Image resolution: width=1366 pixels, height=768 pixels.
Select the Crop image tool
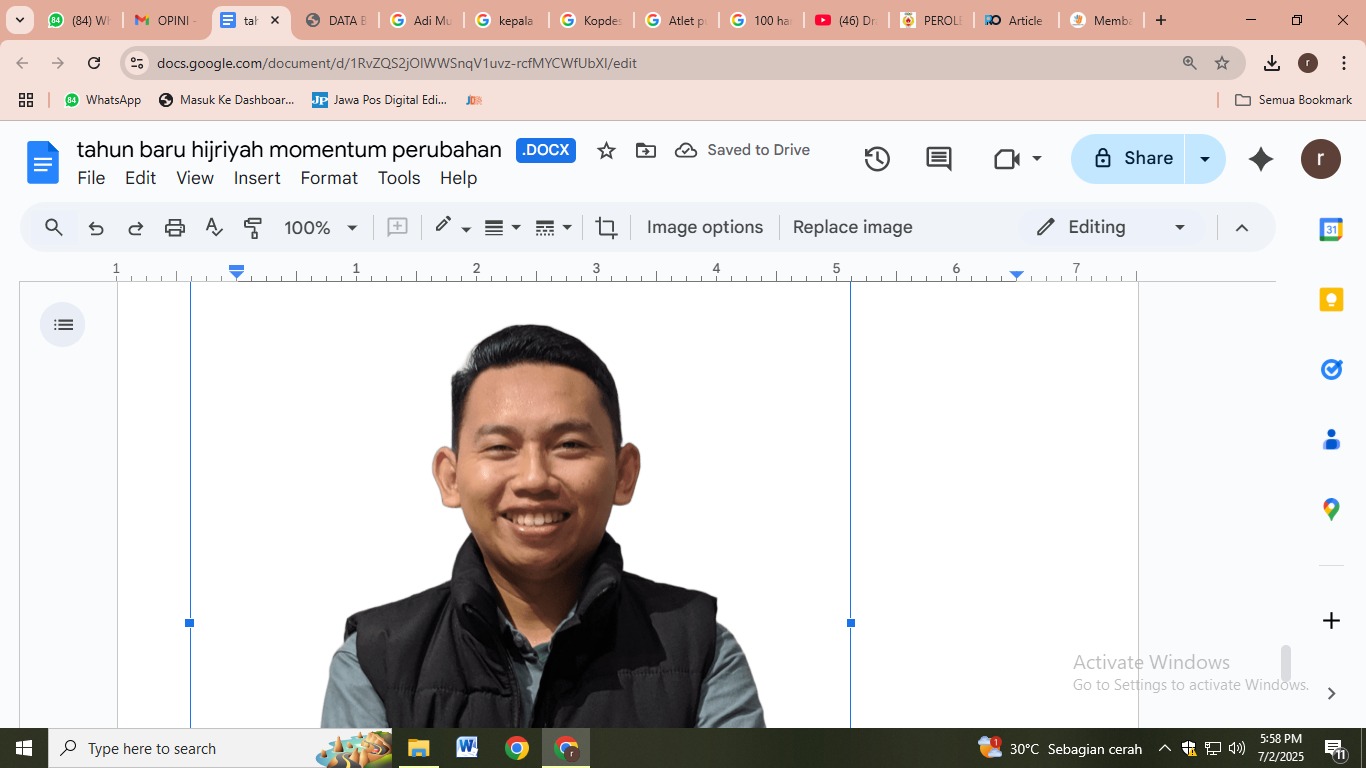tap(606, 227)
